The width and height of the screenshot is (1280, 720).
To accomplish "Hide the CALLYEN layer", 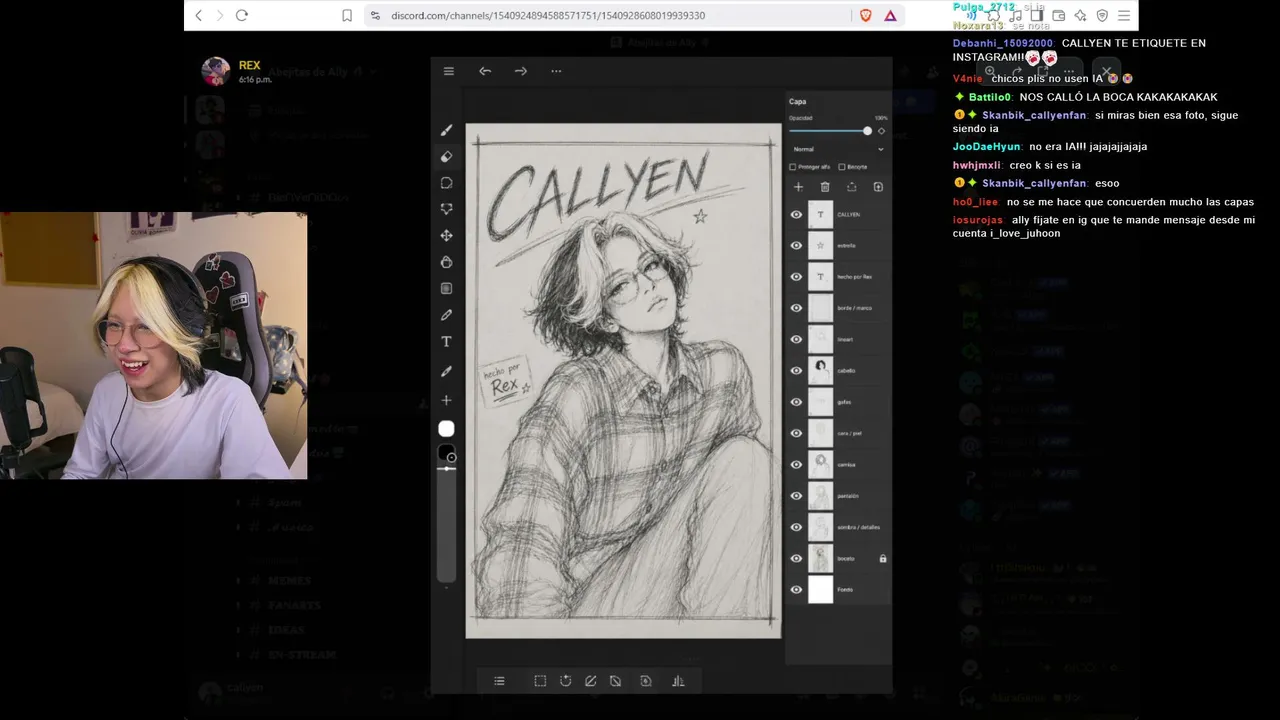I will point(796,214).
